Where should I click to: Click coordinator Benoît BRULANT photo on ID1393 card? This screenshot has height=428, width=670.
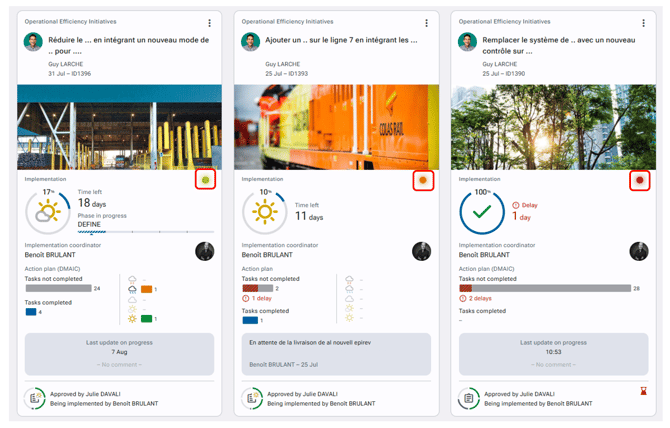pos(422,251)
